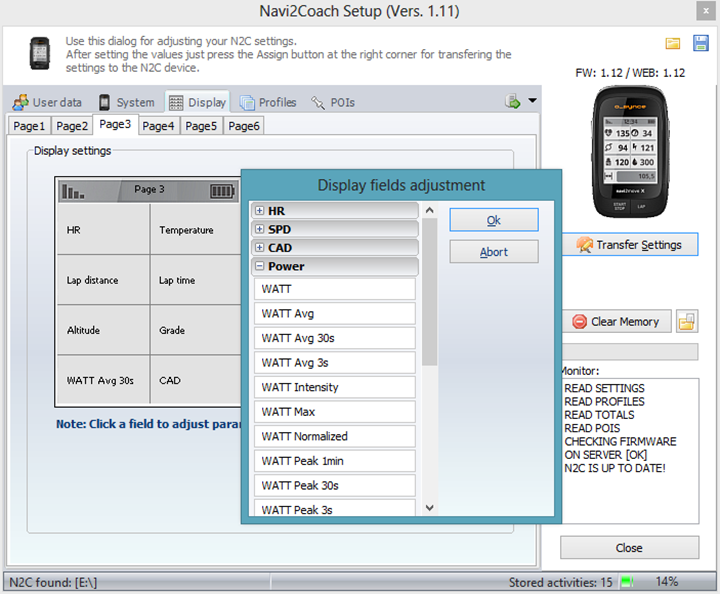Go to Page1 sub-tab
Screen dimensions: 720x594
point(29,126)
